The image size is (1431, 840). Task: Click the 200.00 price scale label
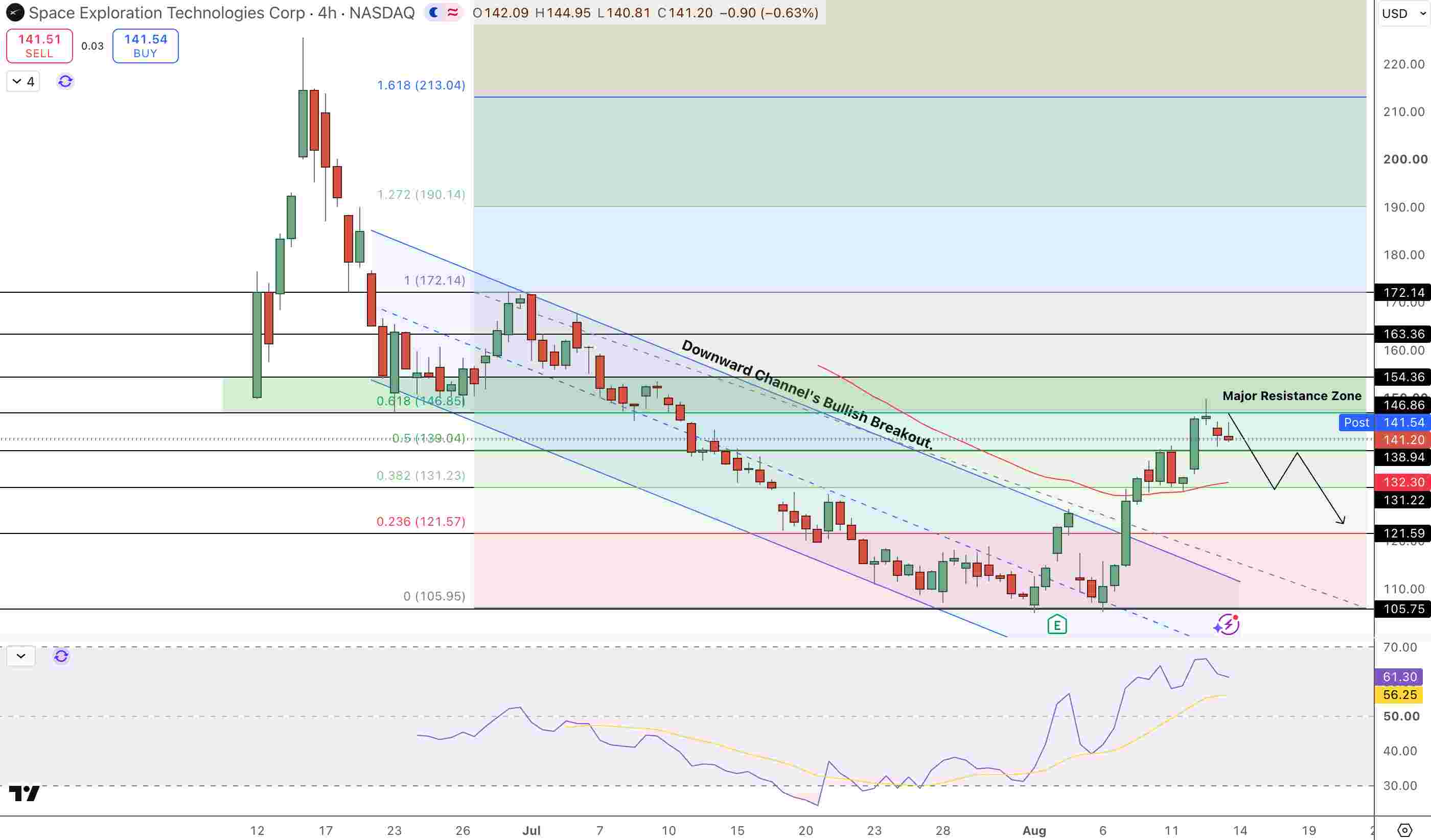[1405, 159]
